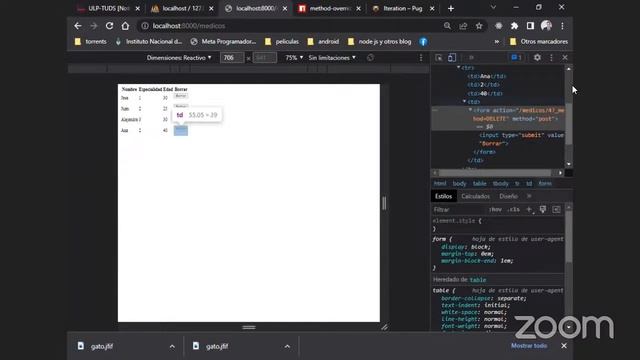This screenshot has height=360, width=640.
Task: Close the DevTools panel
Action: (565, 58)
